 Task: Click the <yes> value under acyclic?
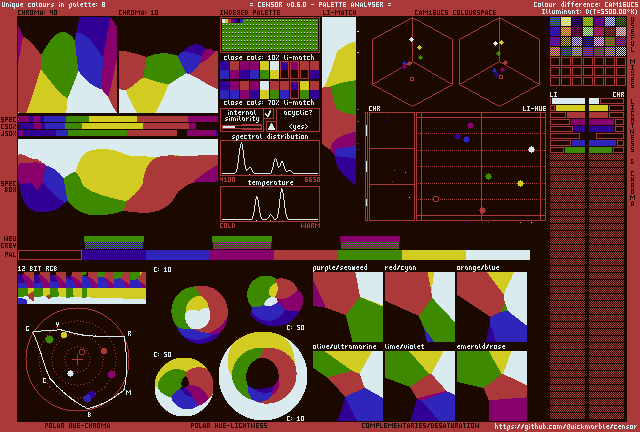(298, 127)
